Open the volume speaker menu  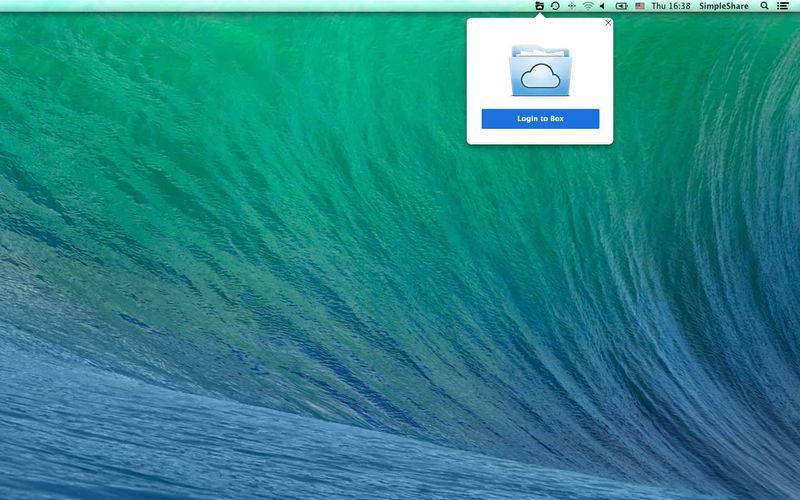pos(603,6)
